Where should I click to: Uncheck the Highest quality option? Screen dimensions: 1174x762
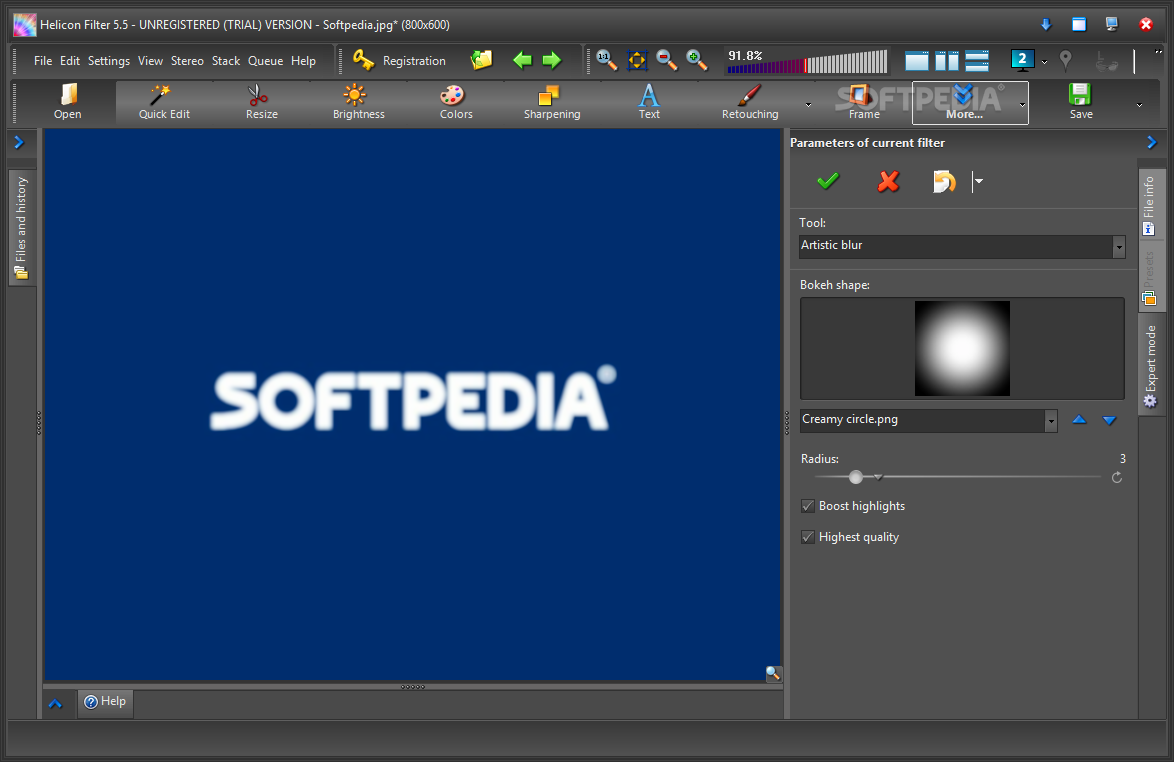808,537
